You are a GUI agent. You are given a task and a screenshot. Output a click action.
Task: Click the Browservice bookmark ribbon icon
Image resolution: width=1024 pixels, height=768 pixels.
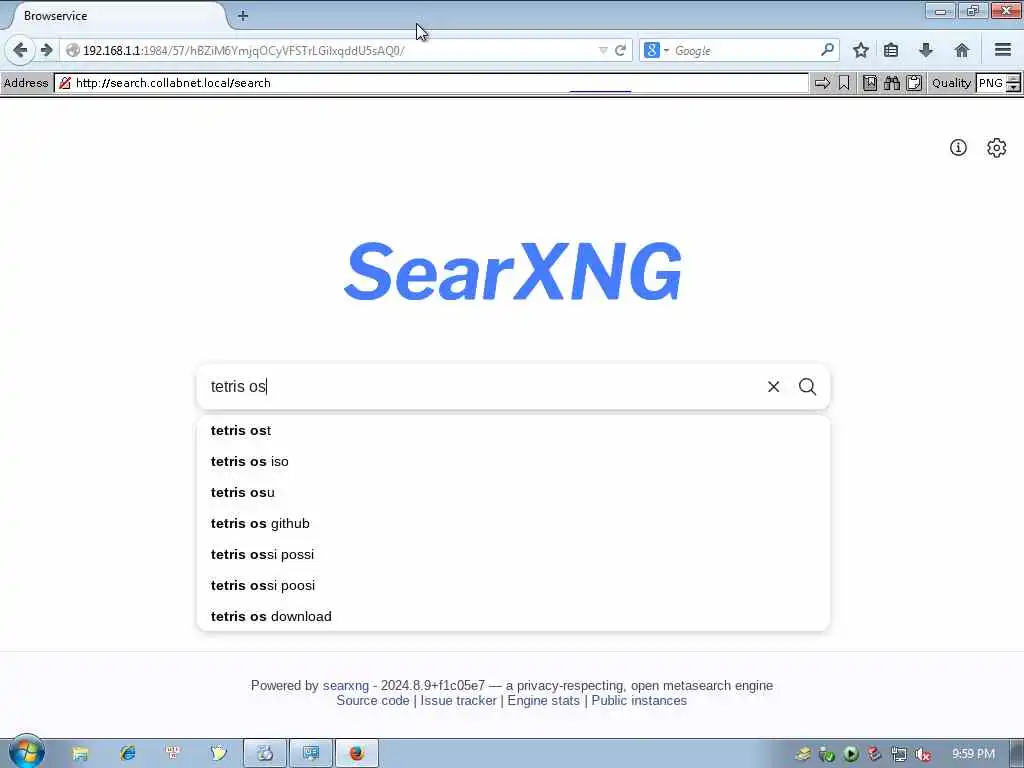click(x=844, y=83)
